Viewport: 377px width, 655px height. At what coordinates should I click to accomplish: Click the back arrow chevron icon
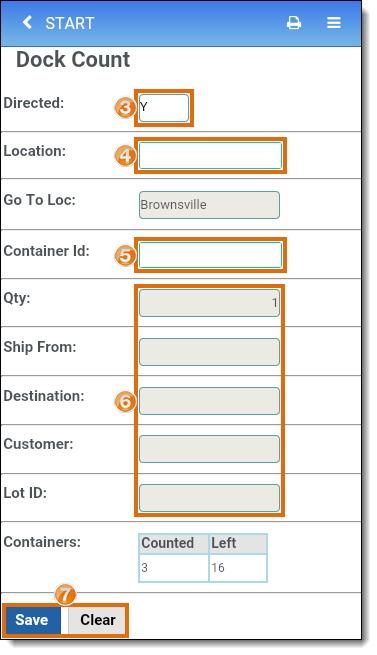click(27, 23)
